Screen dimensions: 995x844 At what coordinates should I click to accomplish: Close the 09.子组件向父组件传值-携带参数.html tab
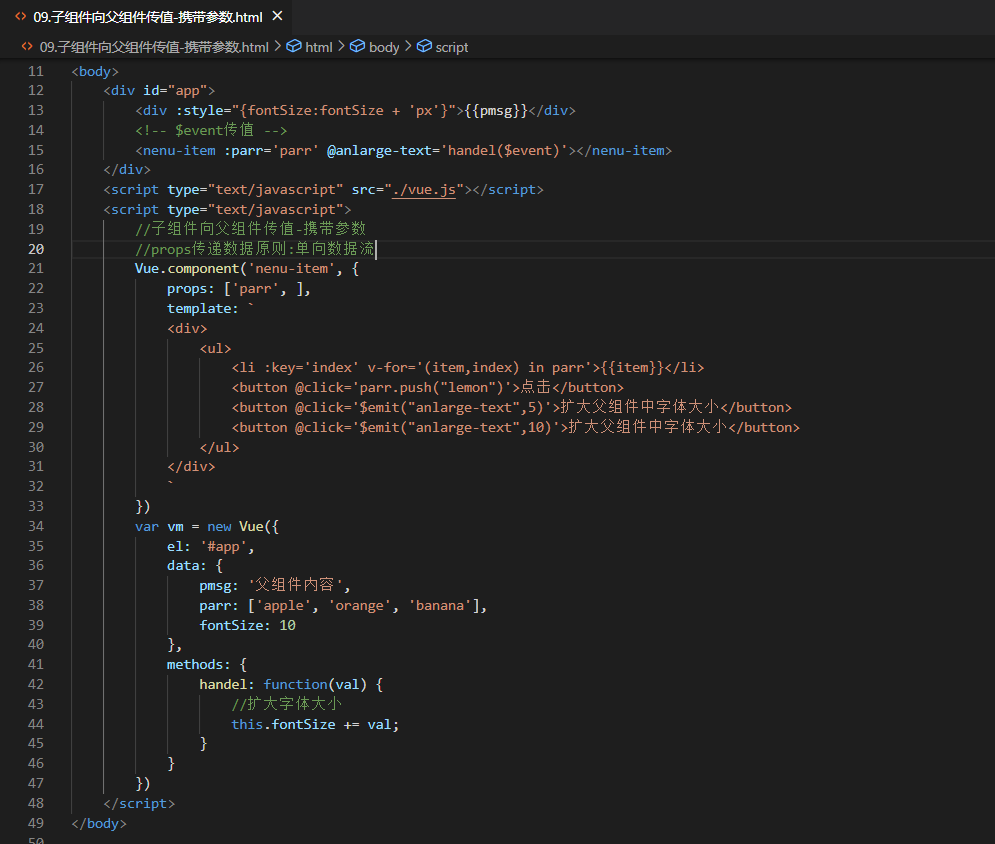(277, 17)
